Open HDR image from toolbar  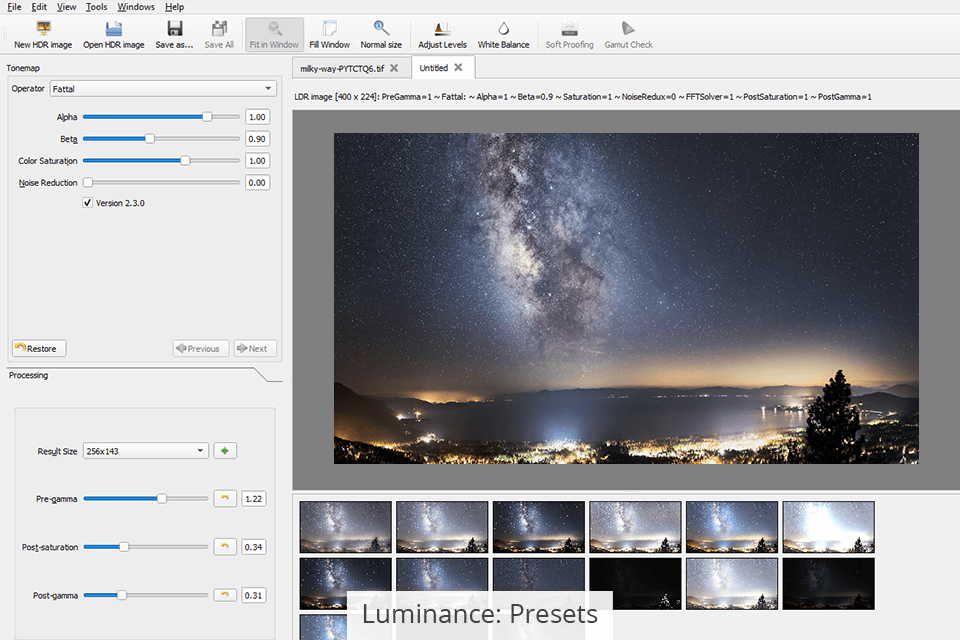[x=114, y=35]
